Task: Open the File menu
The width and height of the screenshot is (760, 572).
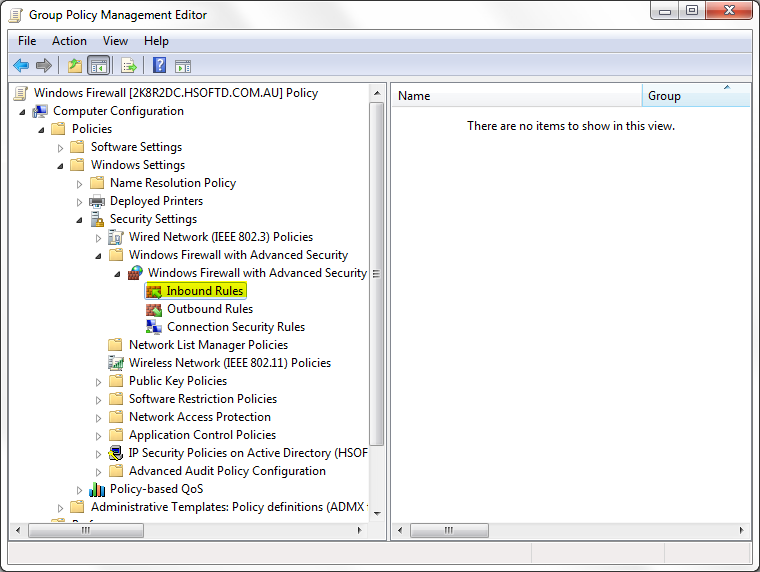Action: [x=27, y=41]
